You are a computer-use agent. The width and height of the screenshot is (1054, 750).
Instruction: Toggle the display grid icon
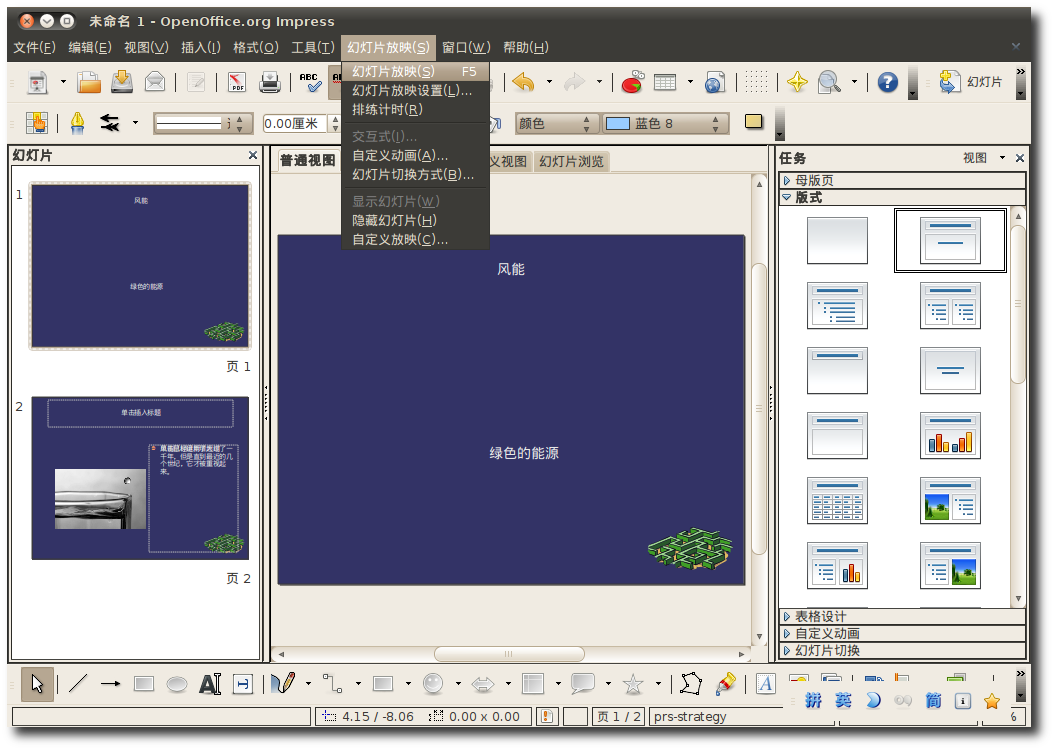[756, 82]
